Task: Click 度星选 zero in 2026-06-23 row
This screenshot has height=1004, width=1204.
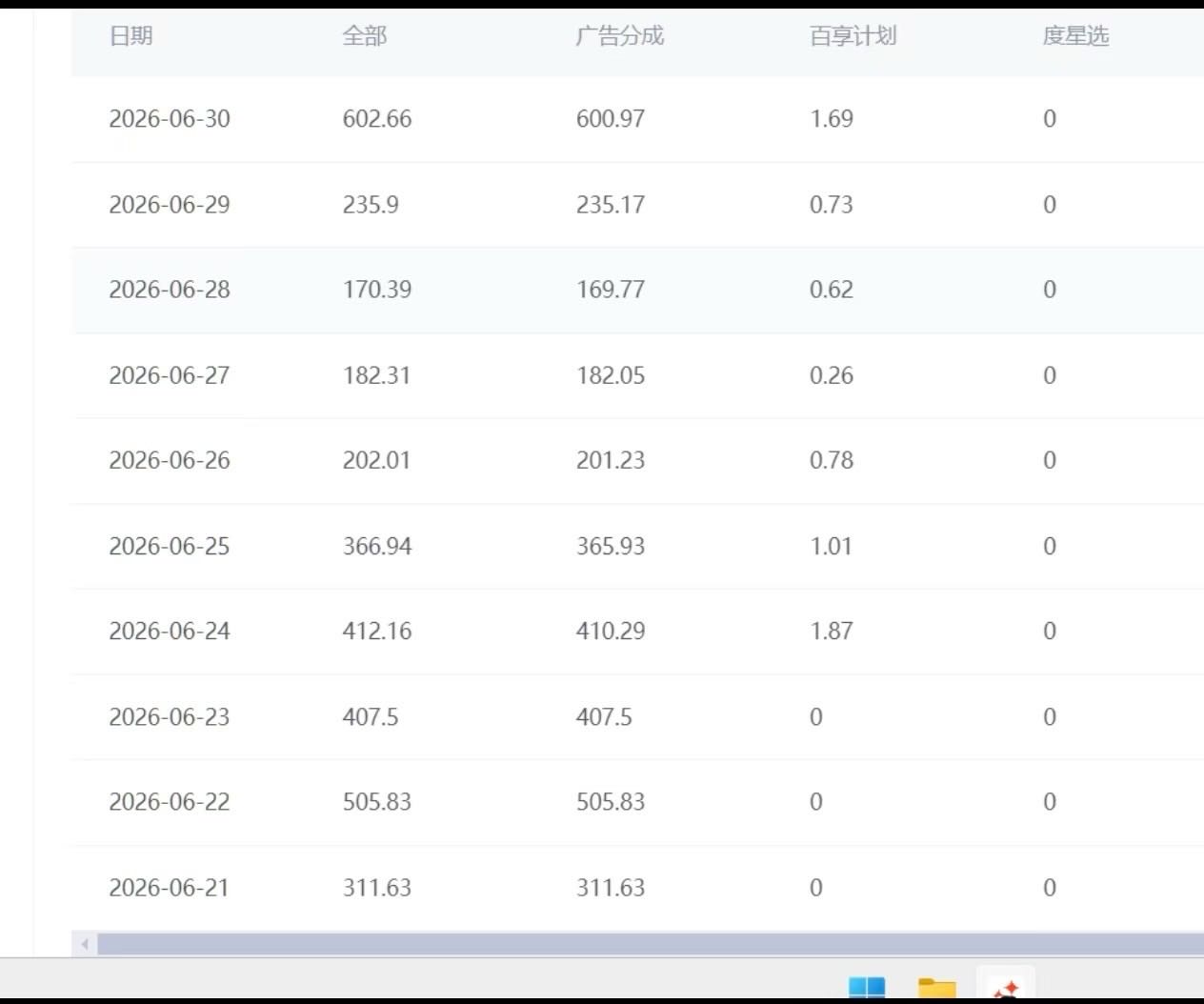Action: (1050, 716)
